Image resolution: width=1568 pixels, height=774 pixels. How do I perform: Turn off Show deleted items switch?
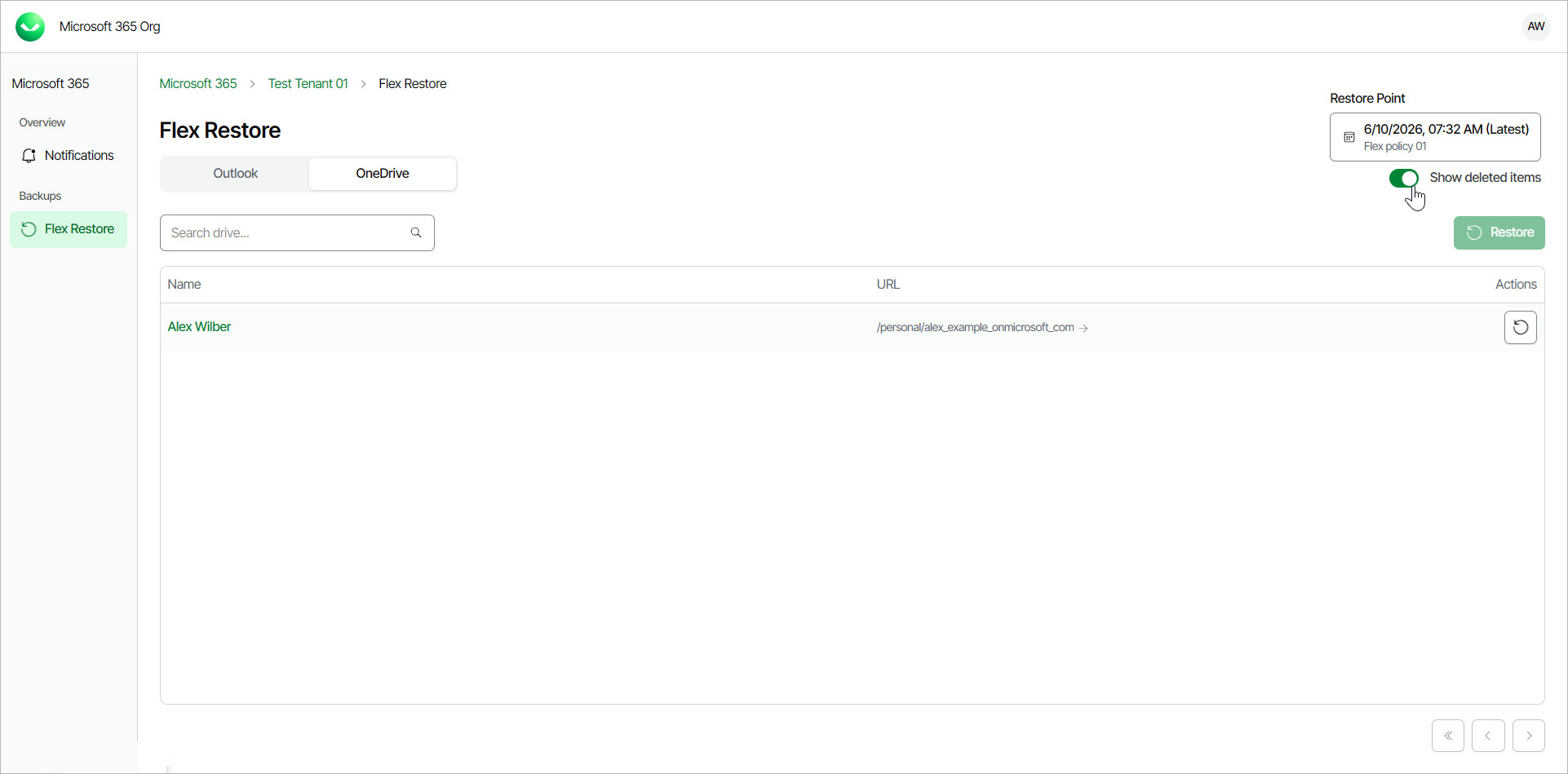point(1404,178)
